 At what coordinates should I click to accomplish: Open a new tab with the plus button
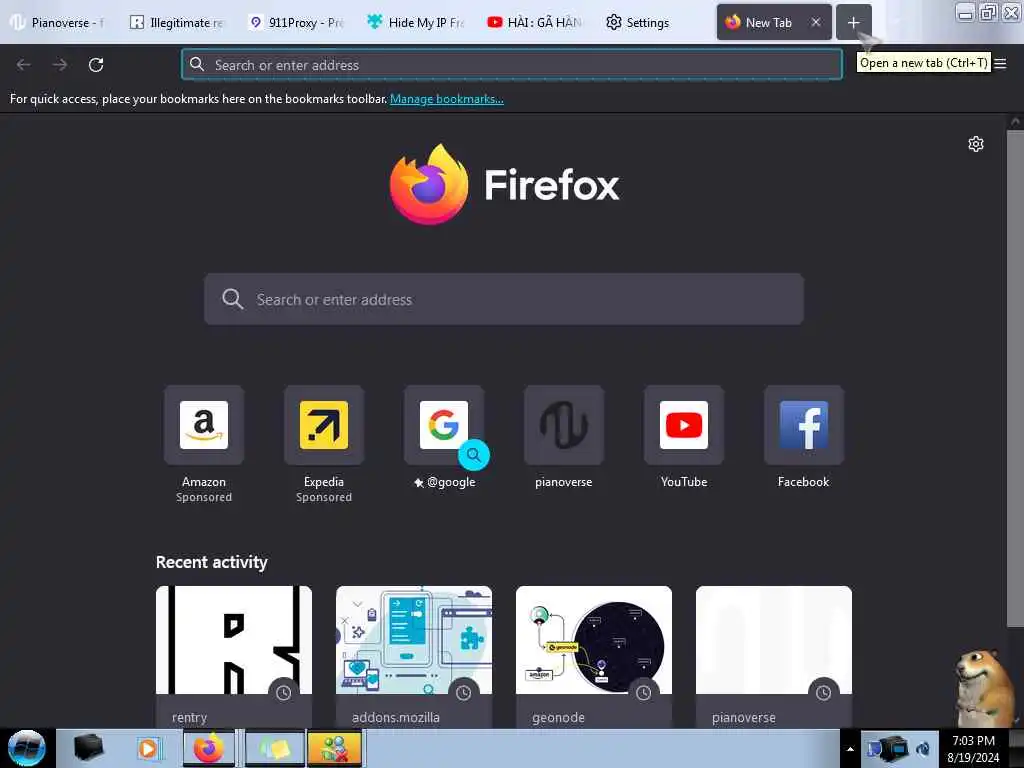point(854,23)
